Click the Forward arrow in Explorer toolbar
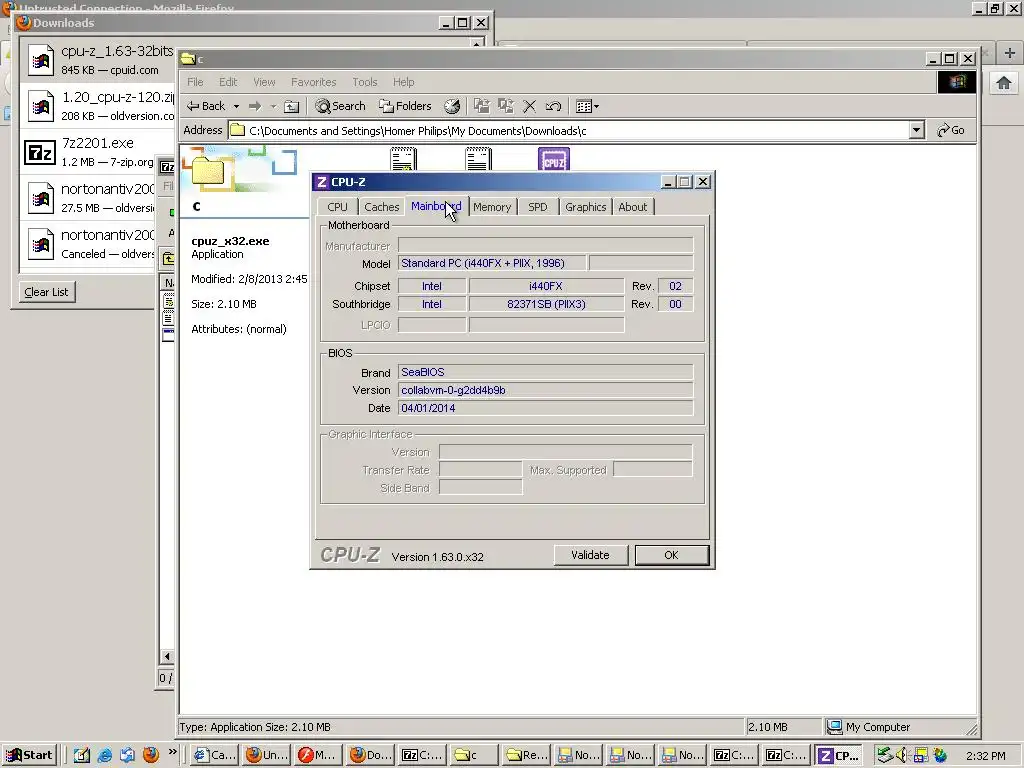 pyautogui.click(x=255, y=106)
